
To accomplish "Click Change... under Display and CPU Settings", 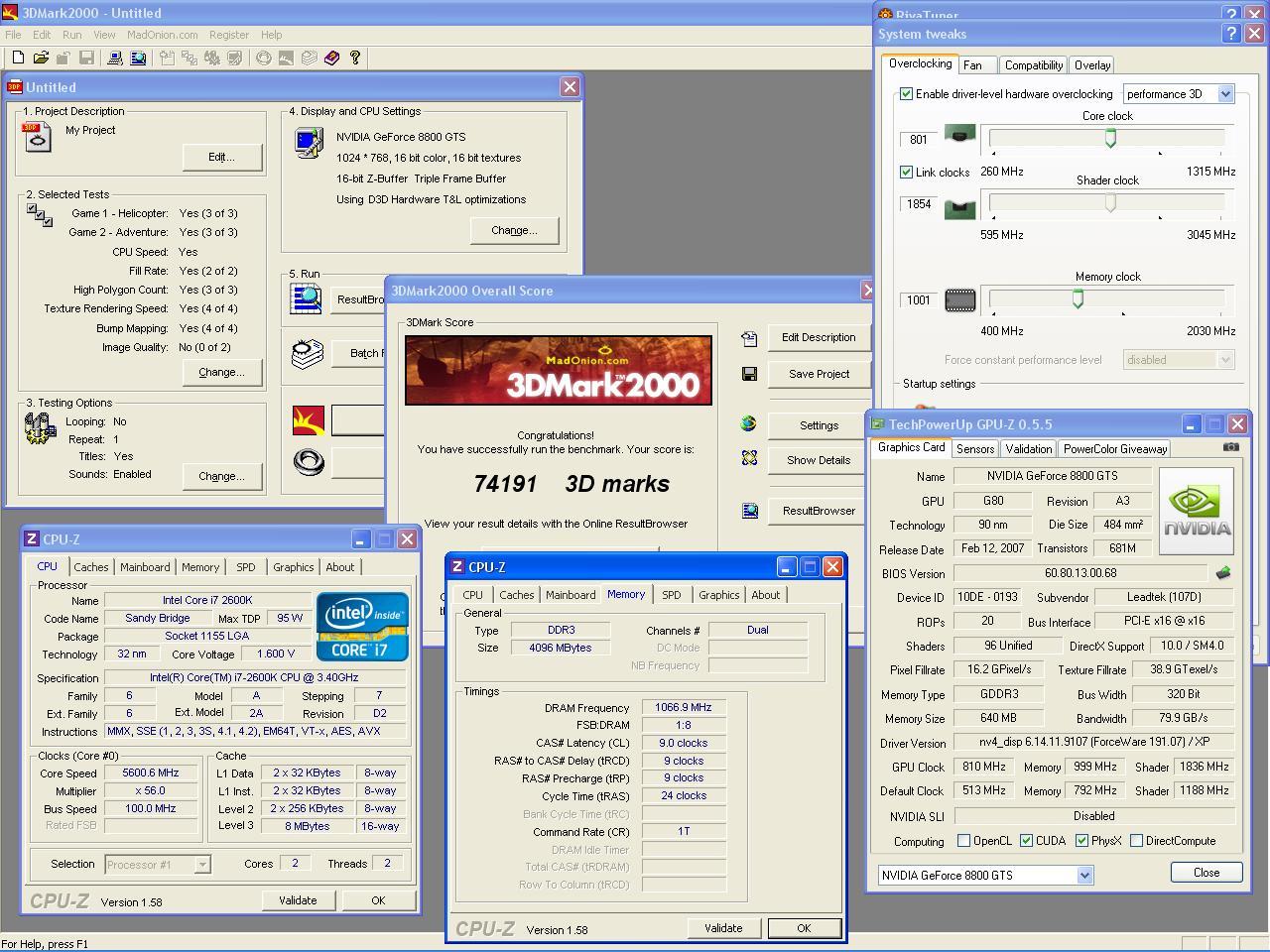I will 514,230.
